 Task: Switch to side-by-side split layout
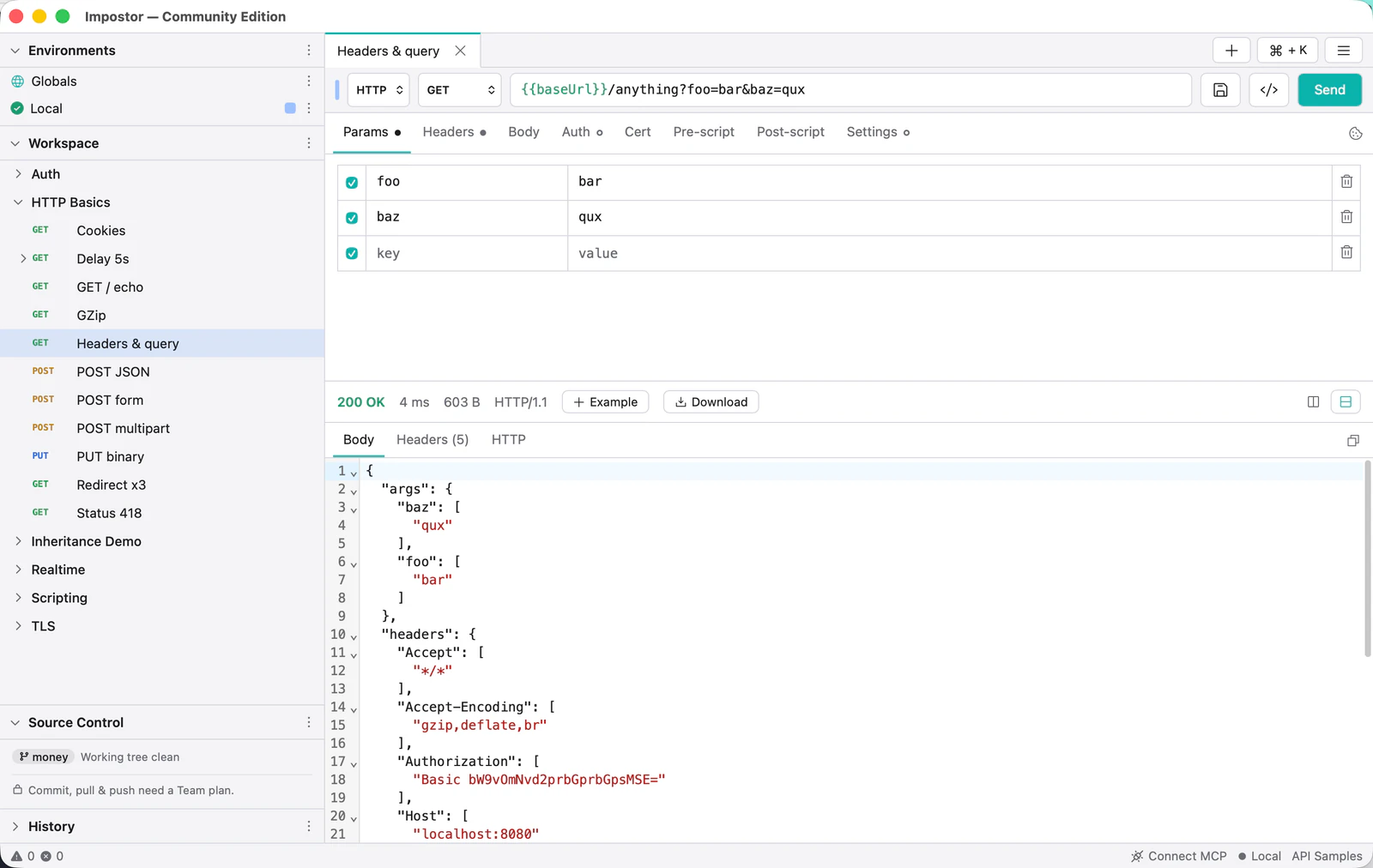click(1313, 402)
